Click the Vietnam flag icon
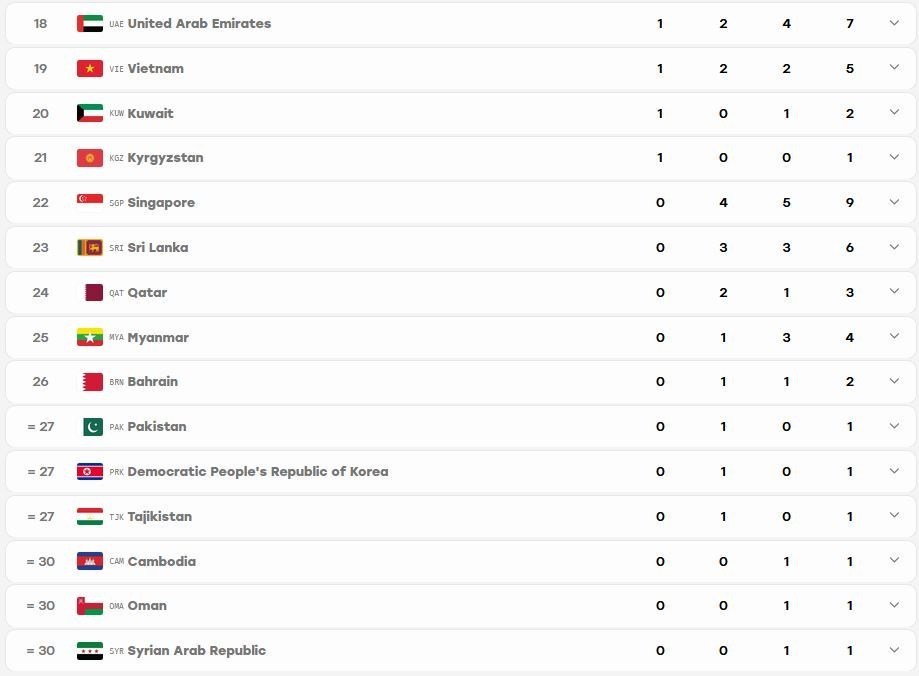This screenshot has width=919, height=676. point(90,69)
